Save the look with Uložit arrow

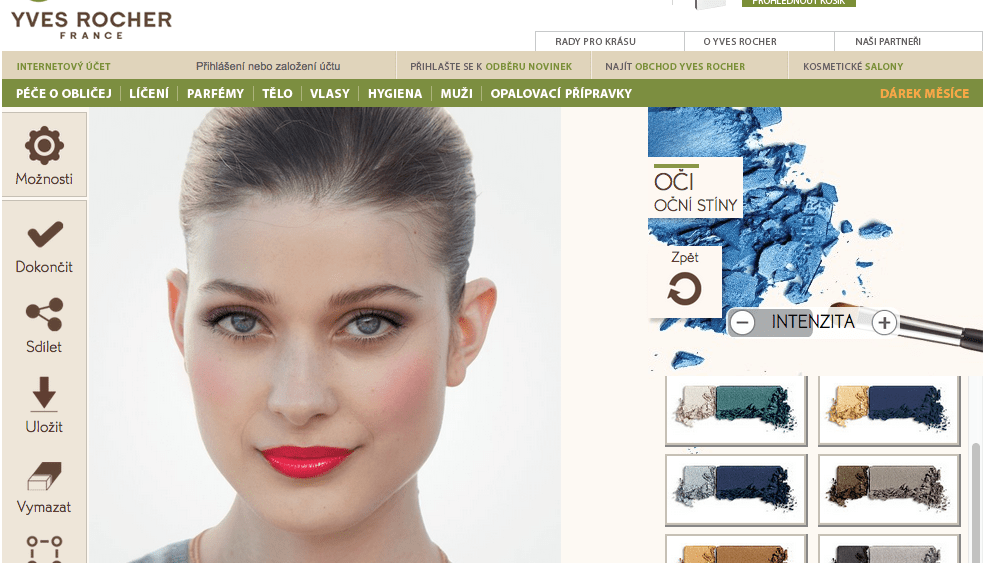pyautogui.click(x=44, y=393)
